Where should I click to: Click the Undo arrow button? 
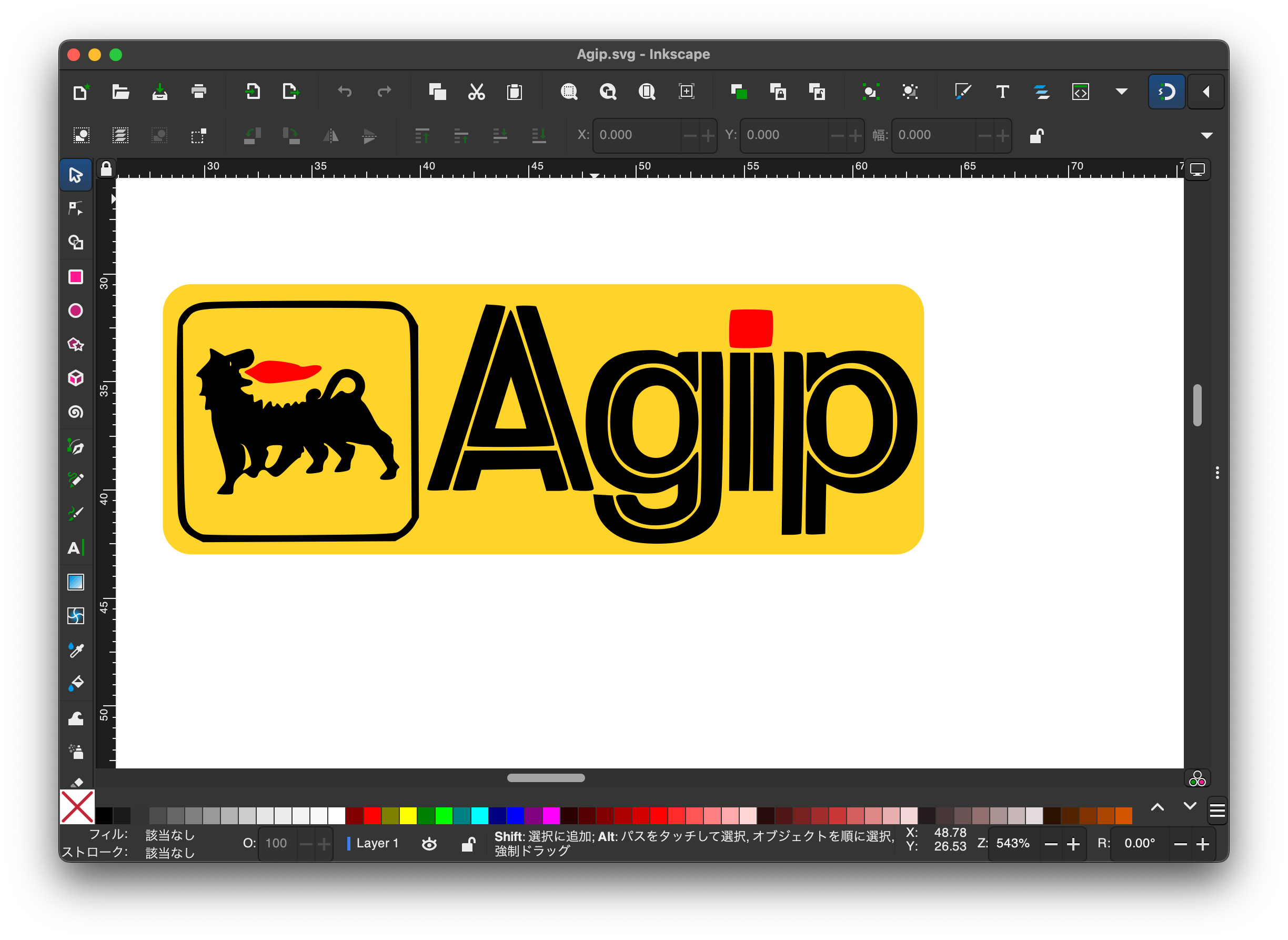coord(345,92)
